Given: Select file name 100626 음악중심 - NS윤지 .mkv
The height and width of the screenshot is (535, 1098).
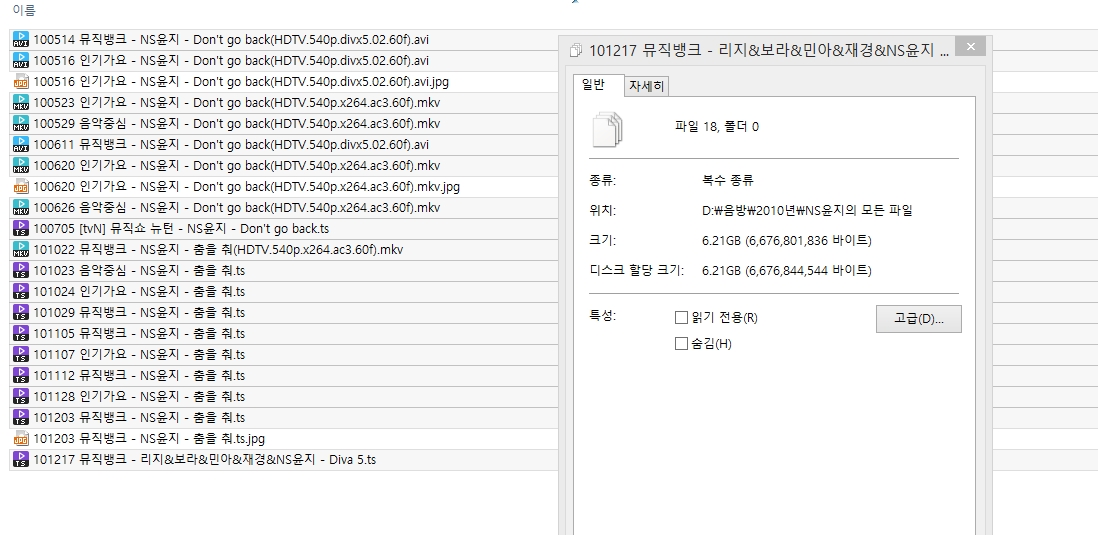Looking at the screenshot, I should point(237,208).
